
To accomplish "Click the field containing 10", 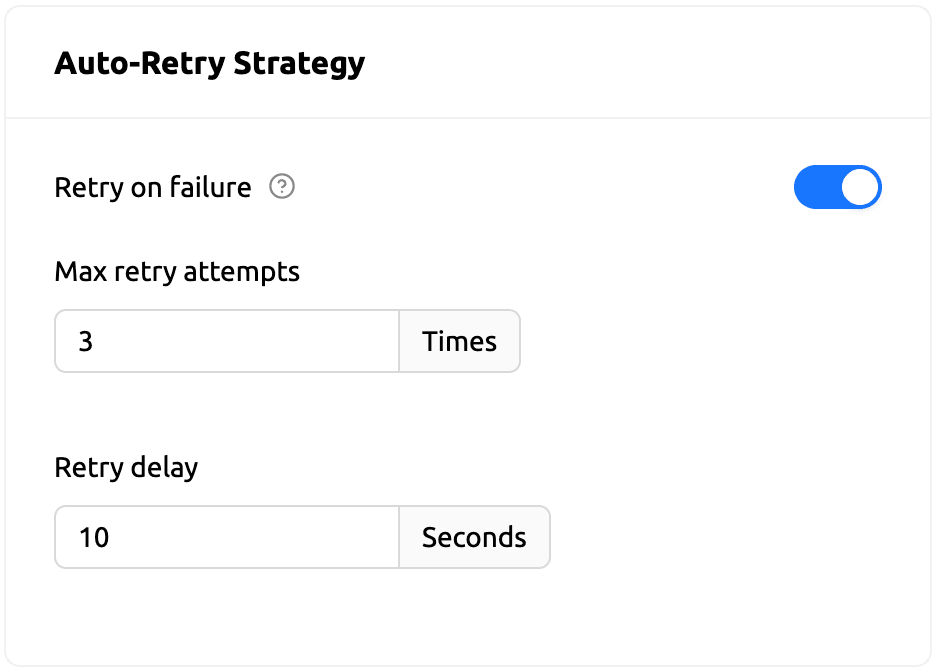I will coord(226,537).
